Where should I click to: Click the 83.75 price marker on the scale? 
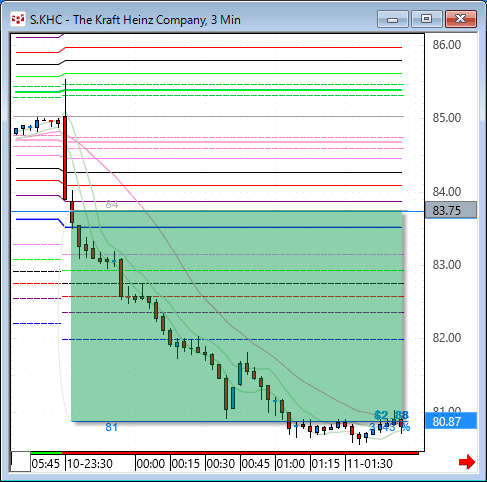[451, 210]
